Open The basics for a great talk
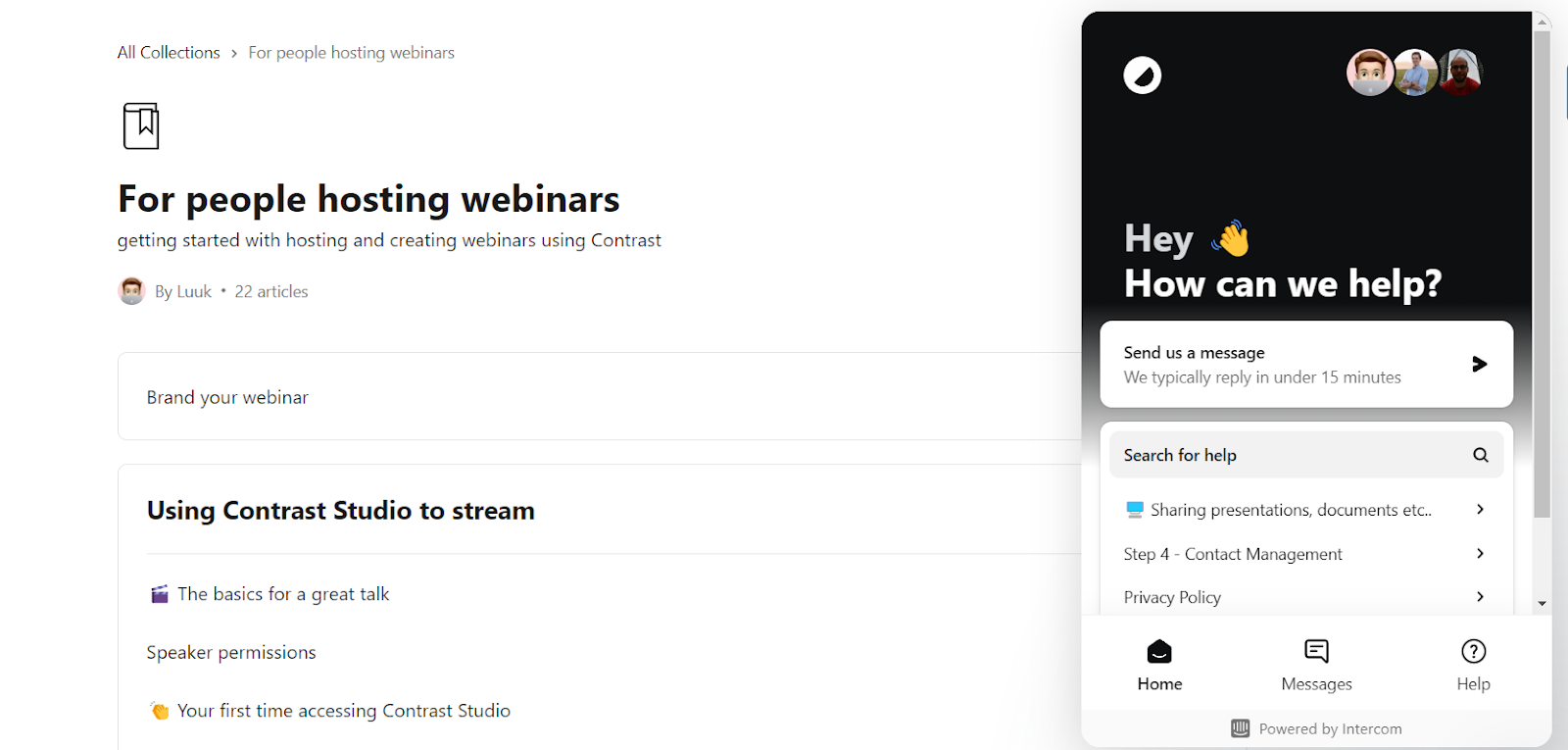Image resolution: width=1568 pixels, height=750 pixels. point(283,594)
